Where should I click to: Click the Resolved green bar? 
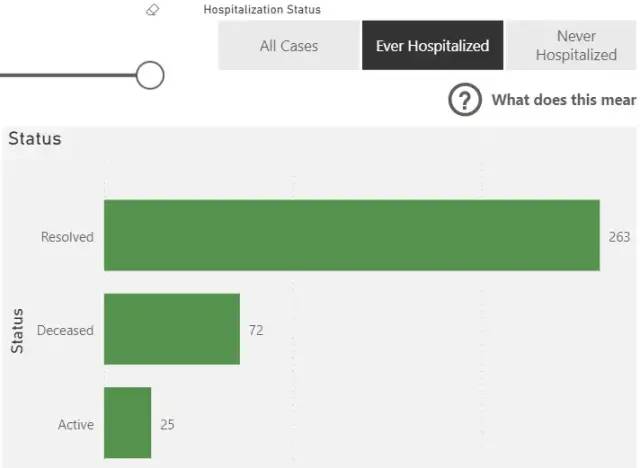(352, 235)
